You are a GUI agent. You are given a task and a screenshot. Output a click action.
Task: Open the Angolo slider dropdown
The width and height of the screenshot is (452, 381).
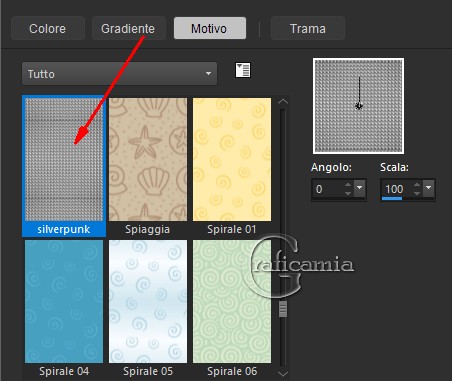(360, 188)
